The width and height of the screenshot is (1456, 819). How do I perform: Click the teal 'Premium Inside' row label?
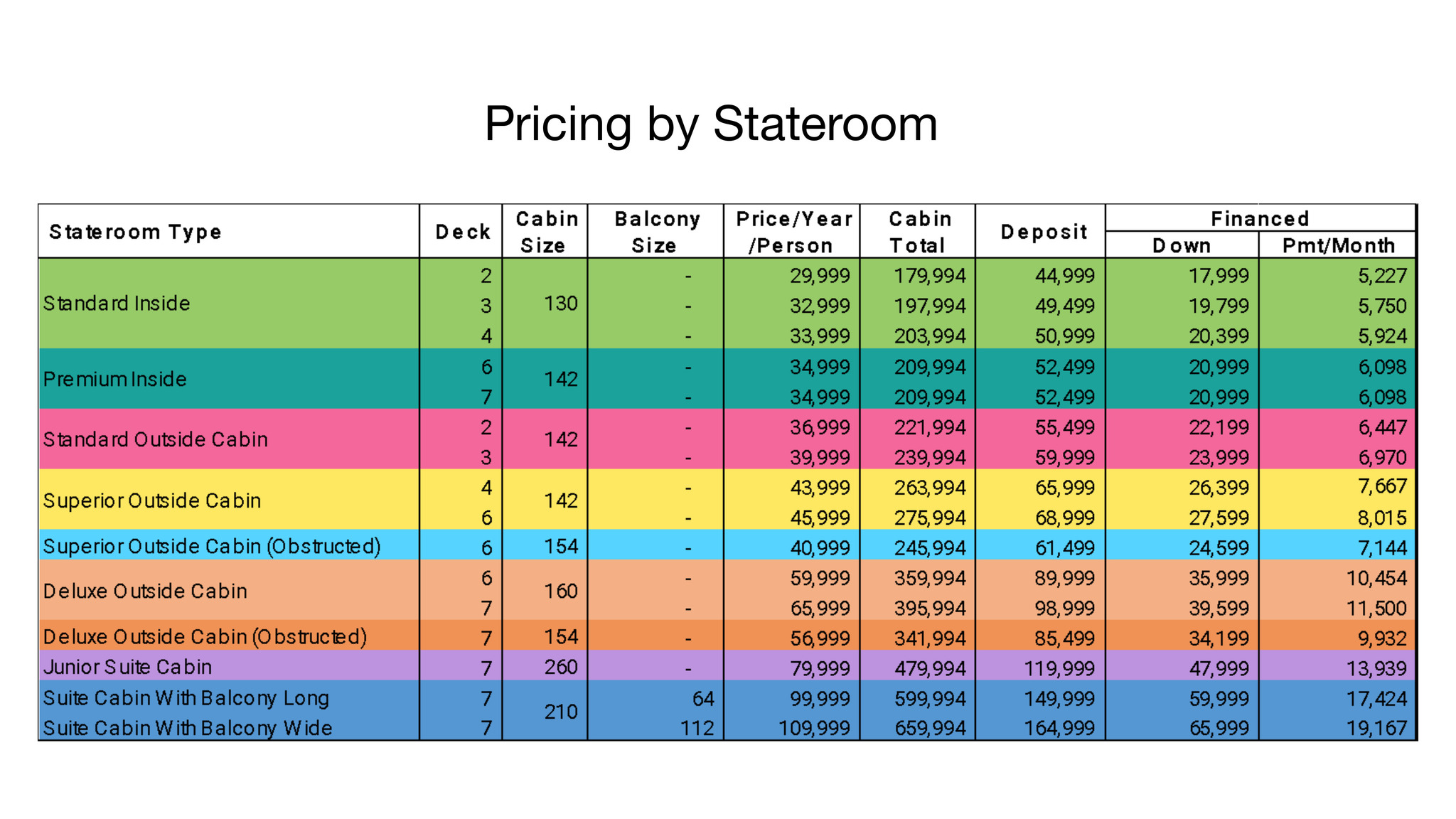point(115,379)
